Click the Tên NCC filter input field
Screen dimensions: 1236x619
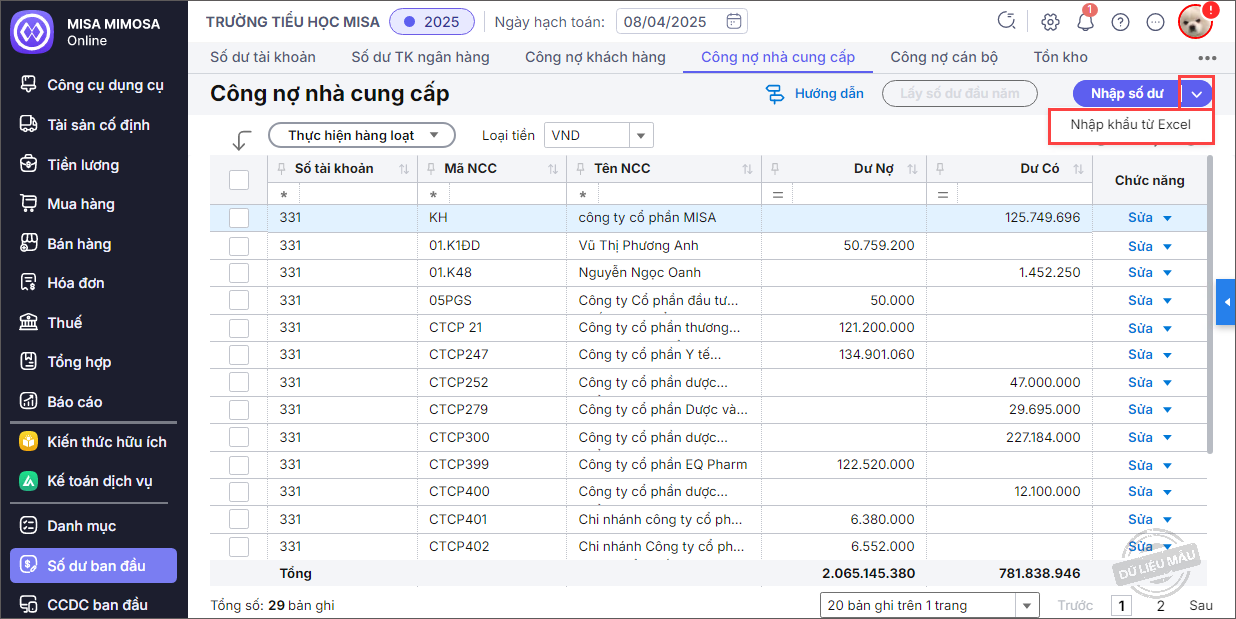(x=670, y=194)
